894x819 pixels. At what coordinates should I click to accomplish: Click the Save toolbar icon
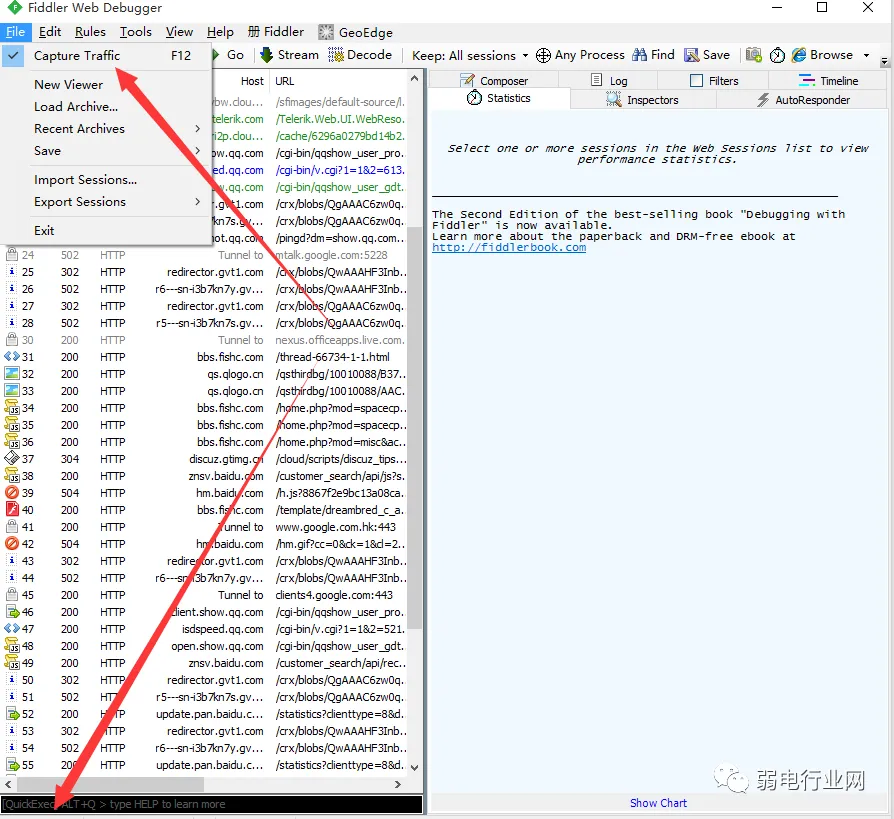[691, 55]
